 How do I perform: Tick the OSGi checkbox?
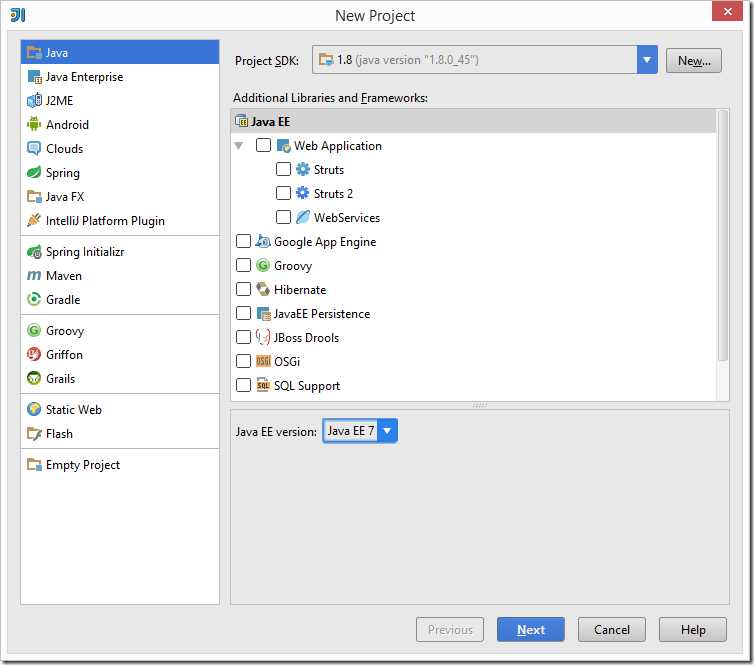[x=243, y=361]
